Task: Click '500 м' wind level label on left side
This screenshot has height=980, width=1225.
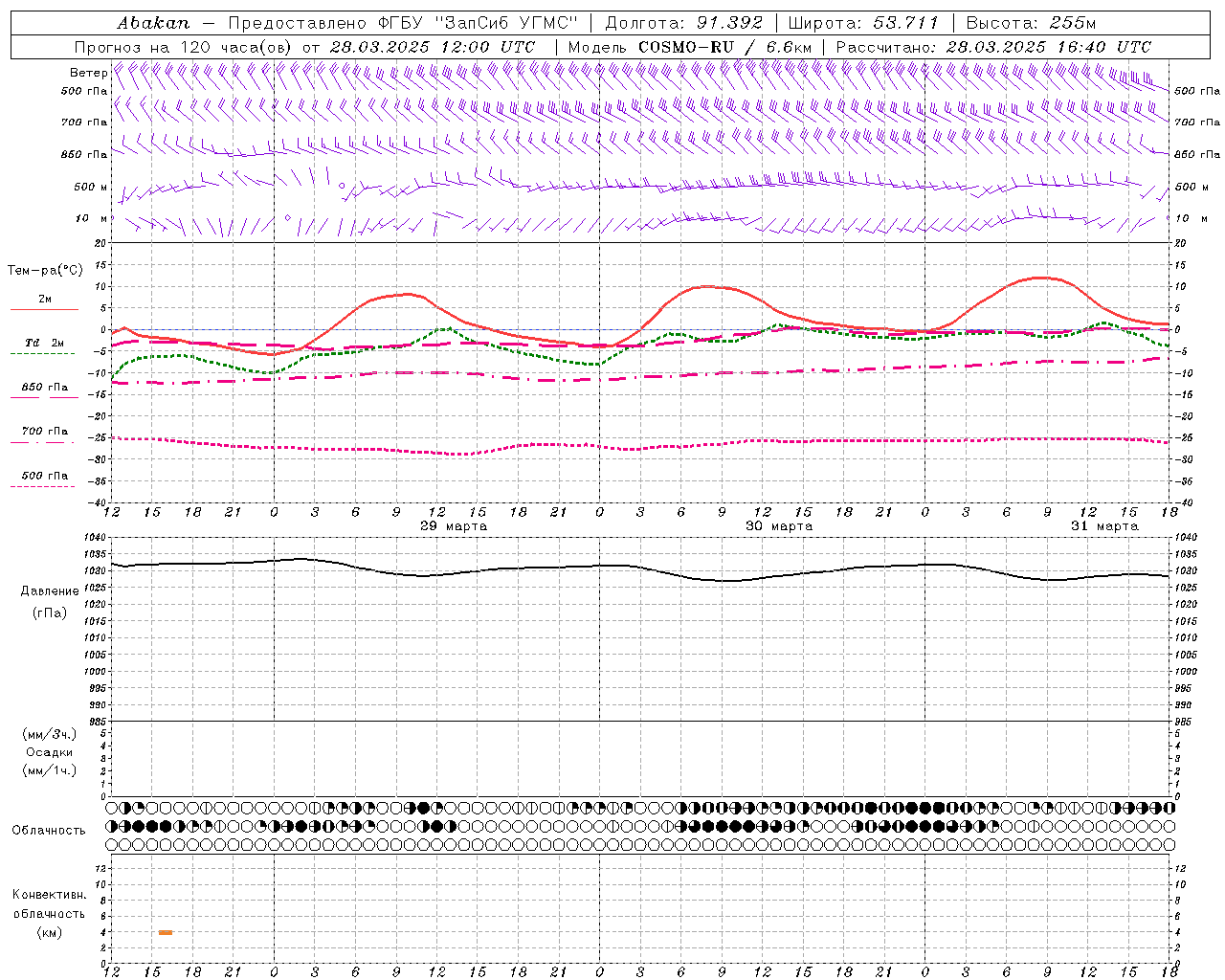Action: tap(91, 187)
